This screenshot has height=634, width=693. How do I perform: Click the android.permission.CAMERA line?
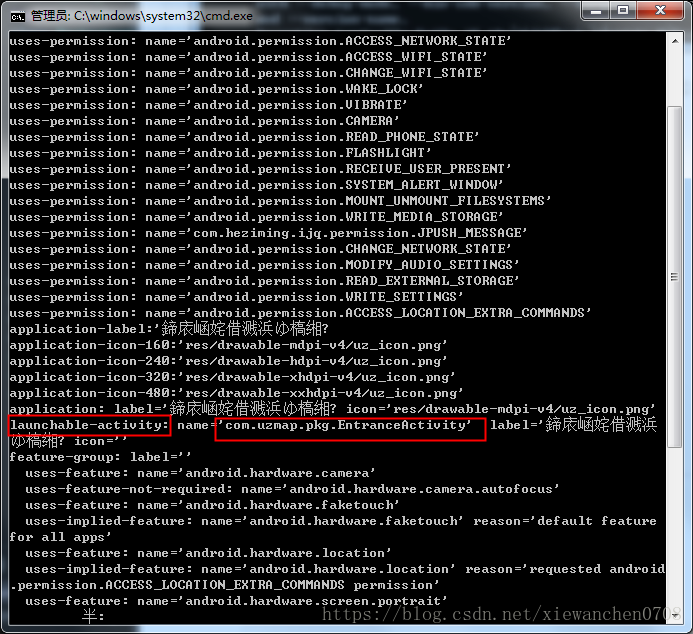tap(204, 121)
